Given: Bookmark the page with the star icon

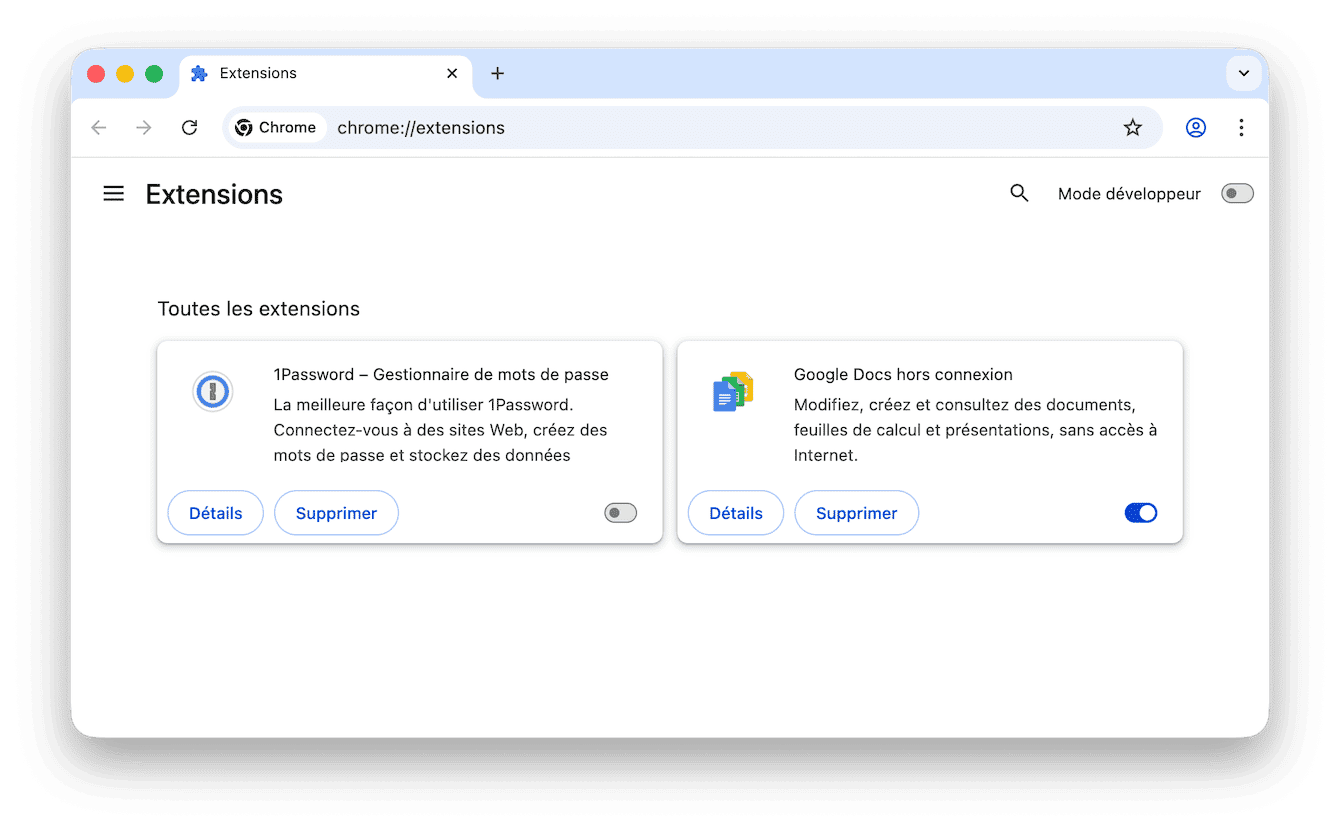Looking at the screenshot, I should coord(1132,127).
